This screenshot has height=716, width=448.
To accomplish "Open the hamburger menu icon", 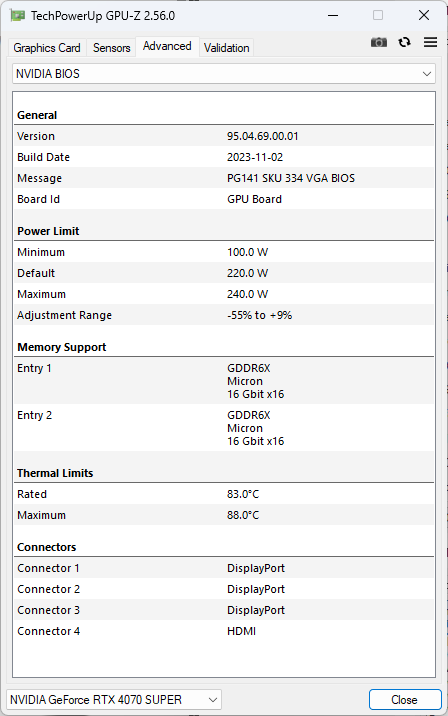I will click(x=430, y=42).
